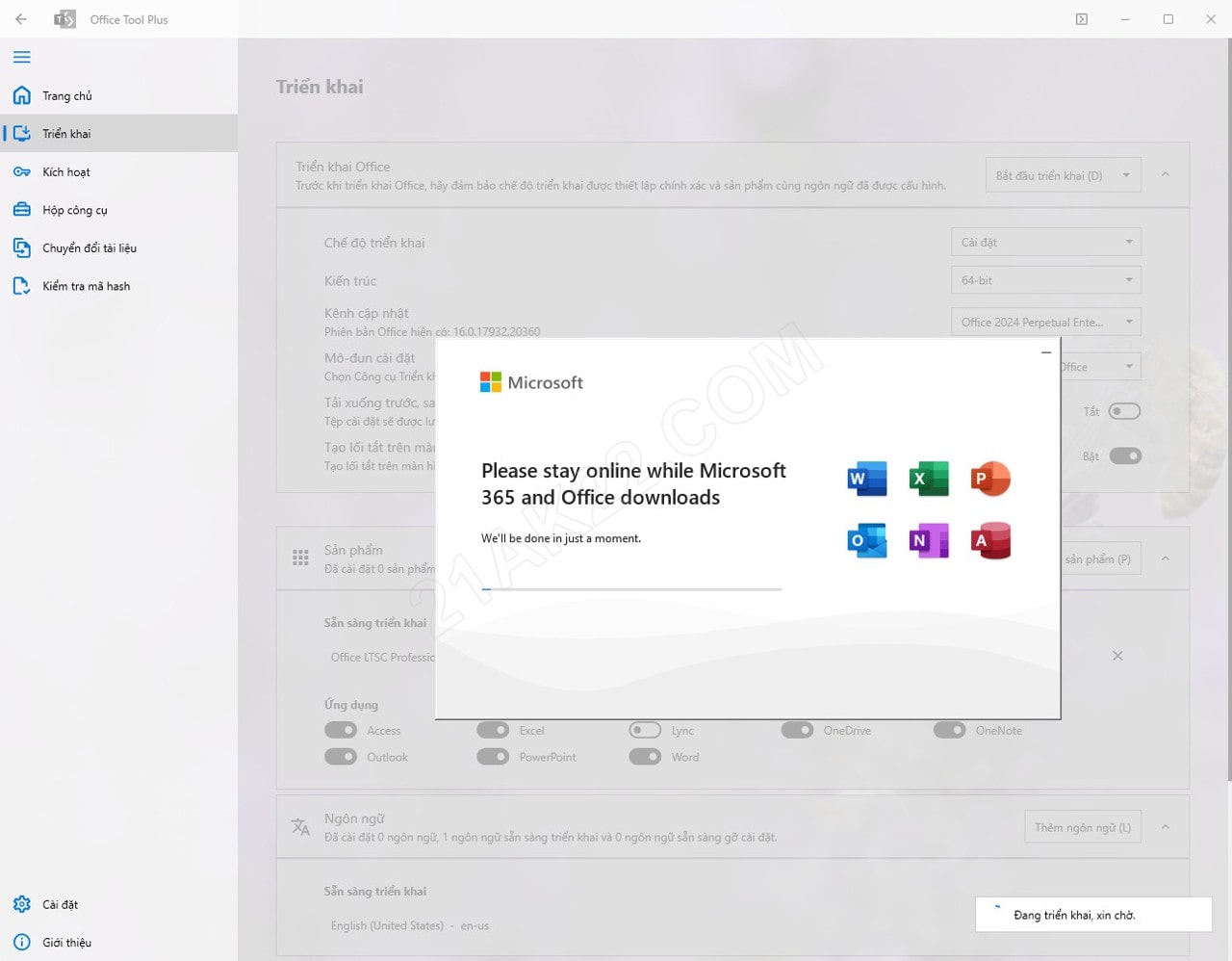Open the Chế độ triển khai dropdown
The width and height of the screenshot is (1232, 961).
[x=1046, y=242]
